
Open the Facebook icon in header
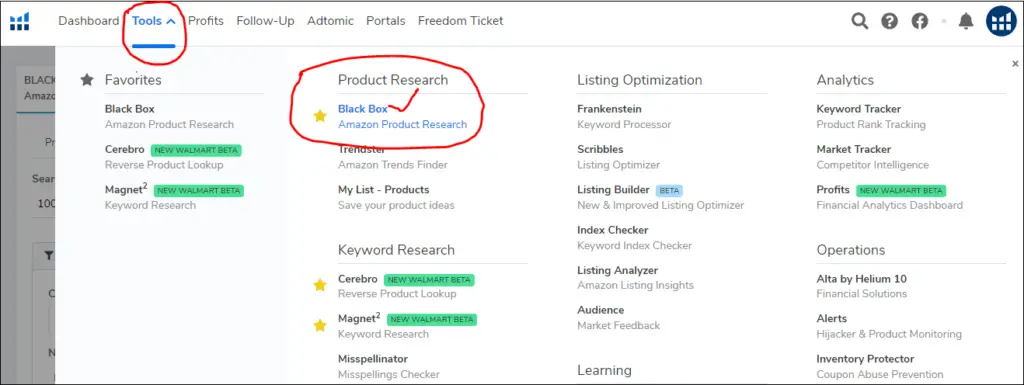[x=920, y=22]
